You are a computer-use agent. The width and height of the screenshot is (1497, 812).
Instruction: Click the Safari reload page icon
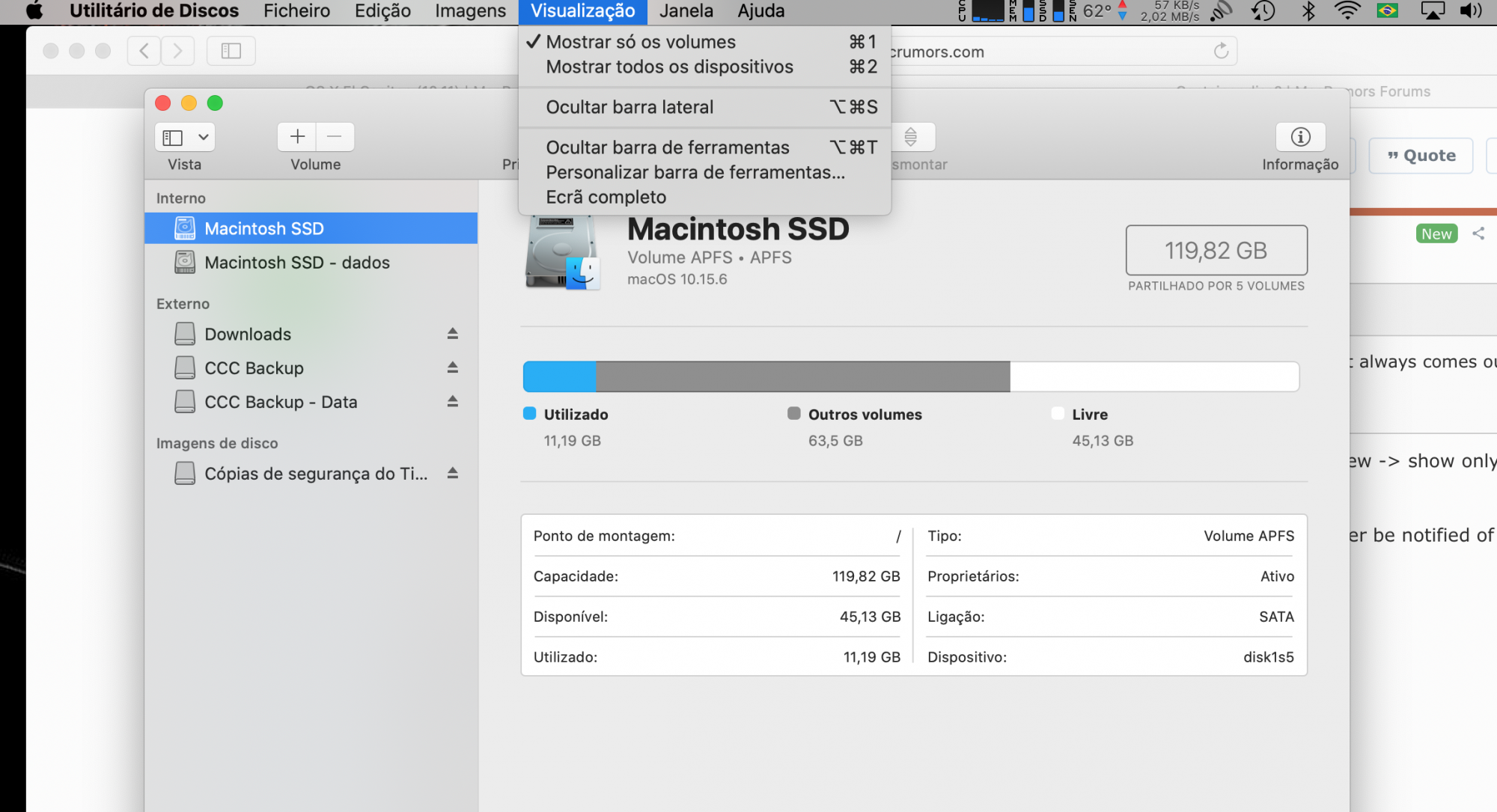tap(1221, 51)
